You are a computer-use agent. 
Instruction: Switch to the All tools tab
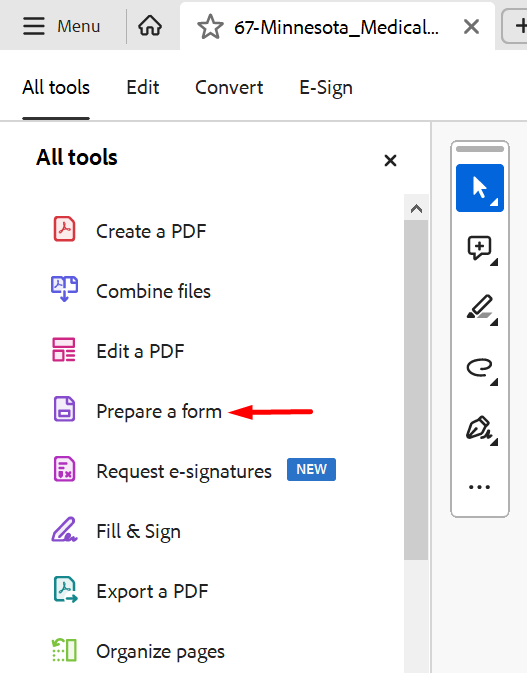[x=56, y=88]
